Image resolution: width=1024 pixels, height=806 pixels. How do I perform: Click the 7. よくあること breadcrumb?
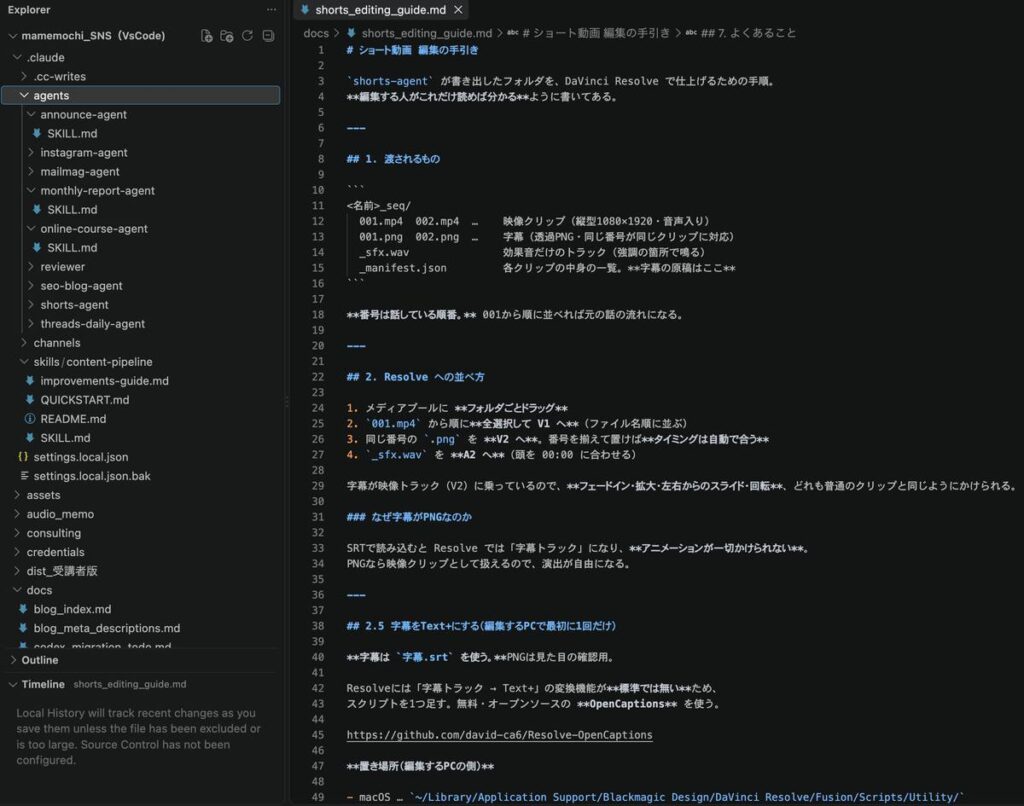click(748, 33)
